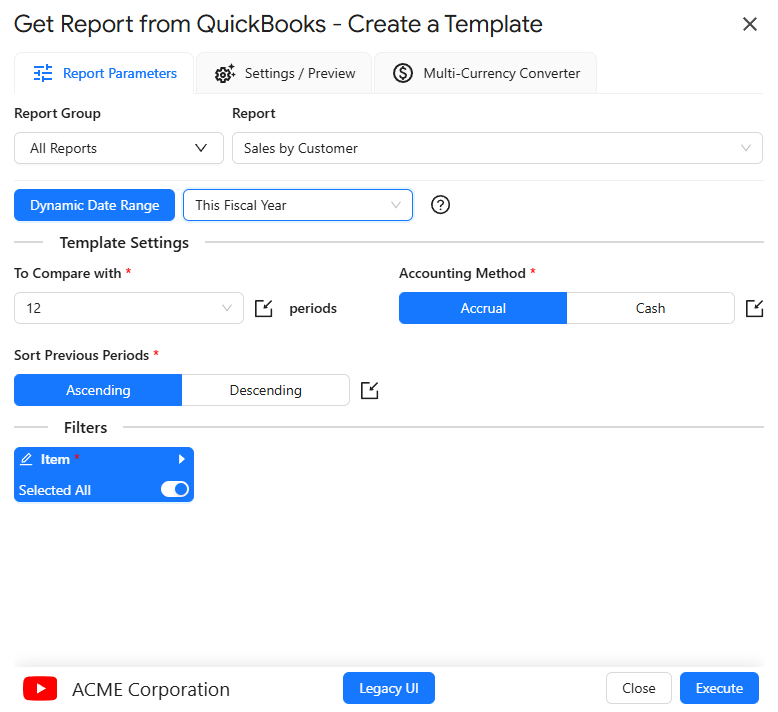
Task: Open the Report dropdown showing Sales by Customer
Action: (497, 148)
